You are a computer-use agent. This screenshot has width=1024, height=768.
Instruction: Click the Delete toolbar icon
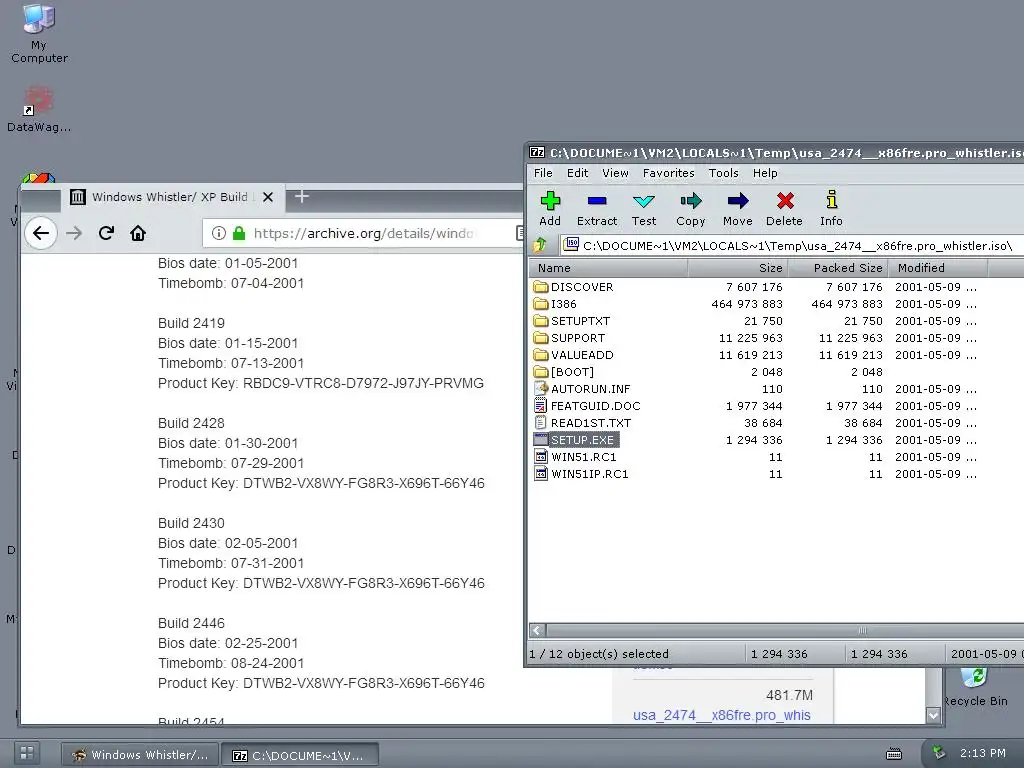pyautogui.click(x=784, y=208)
